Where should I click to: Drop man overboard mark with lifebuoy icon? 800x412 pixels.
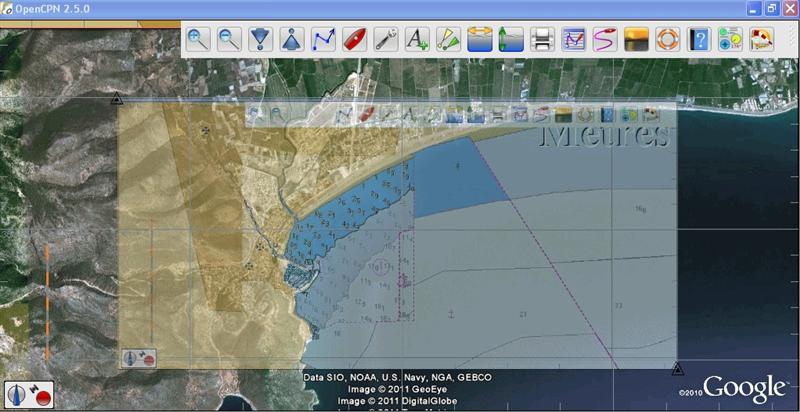[x=667, y=40]
